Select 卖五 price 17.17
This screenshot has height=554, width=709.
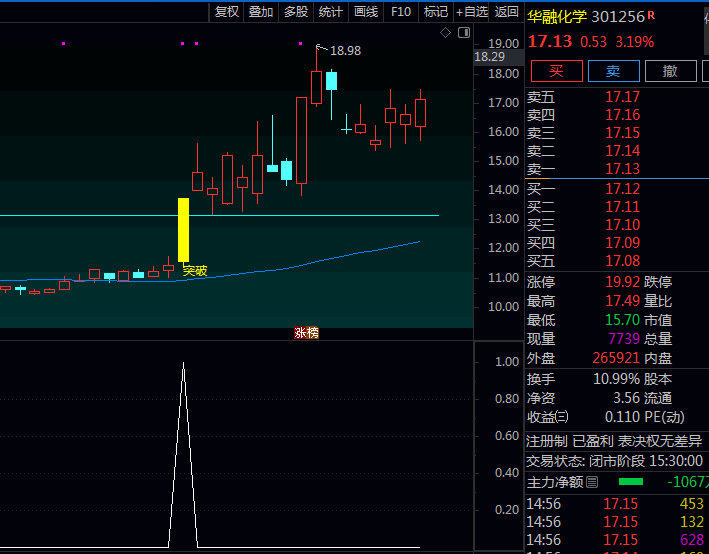point(623,97)
